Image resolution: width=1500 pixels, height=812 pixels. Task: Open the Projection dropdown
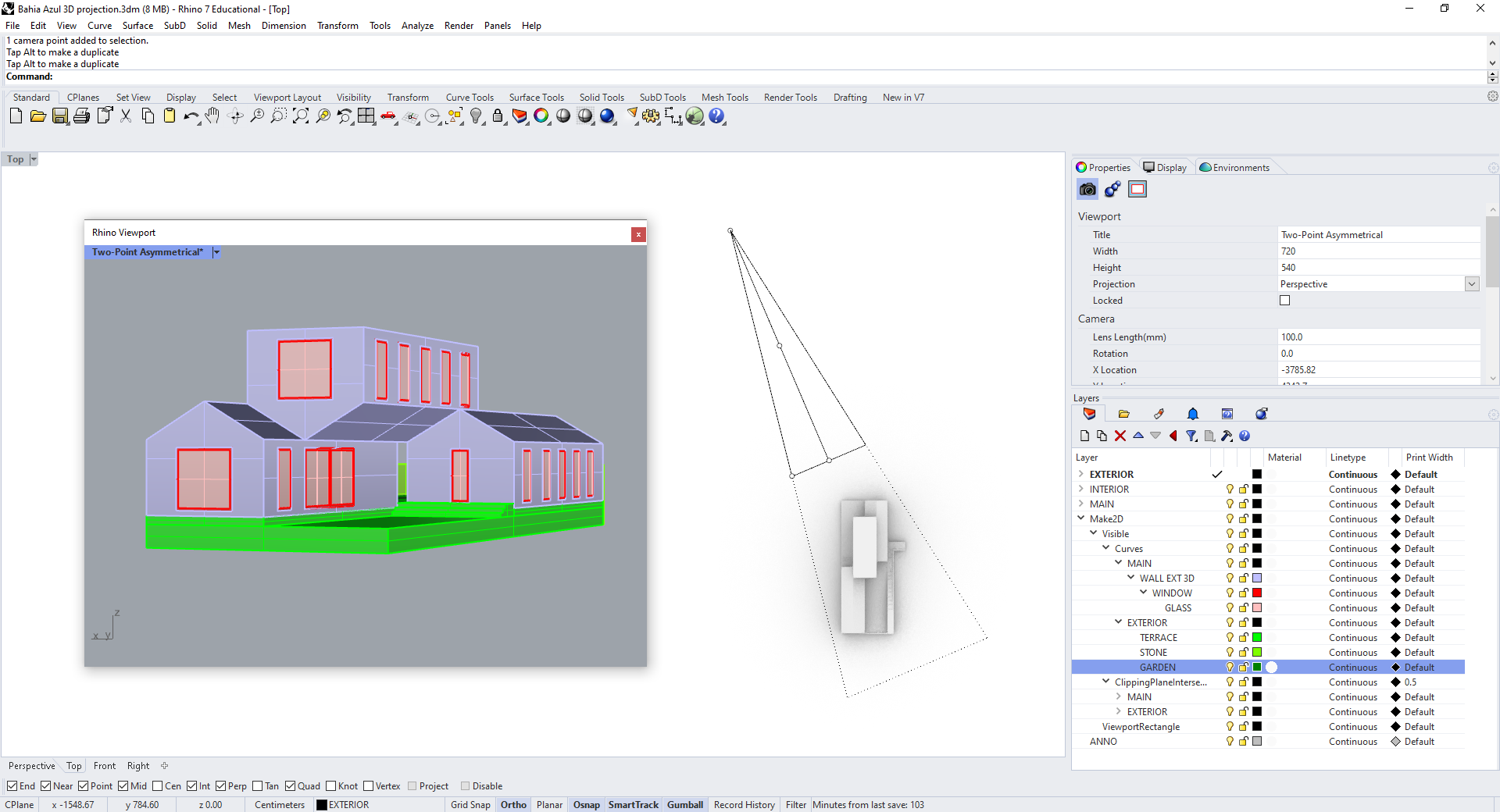click(x=1472, y=284)
